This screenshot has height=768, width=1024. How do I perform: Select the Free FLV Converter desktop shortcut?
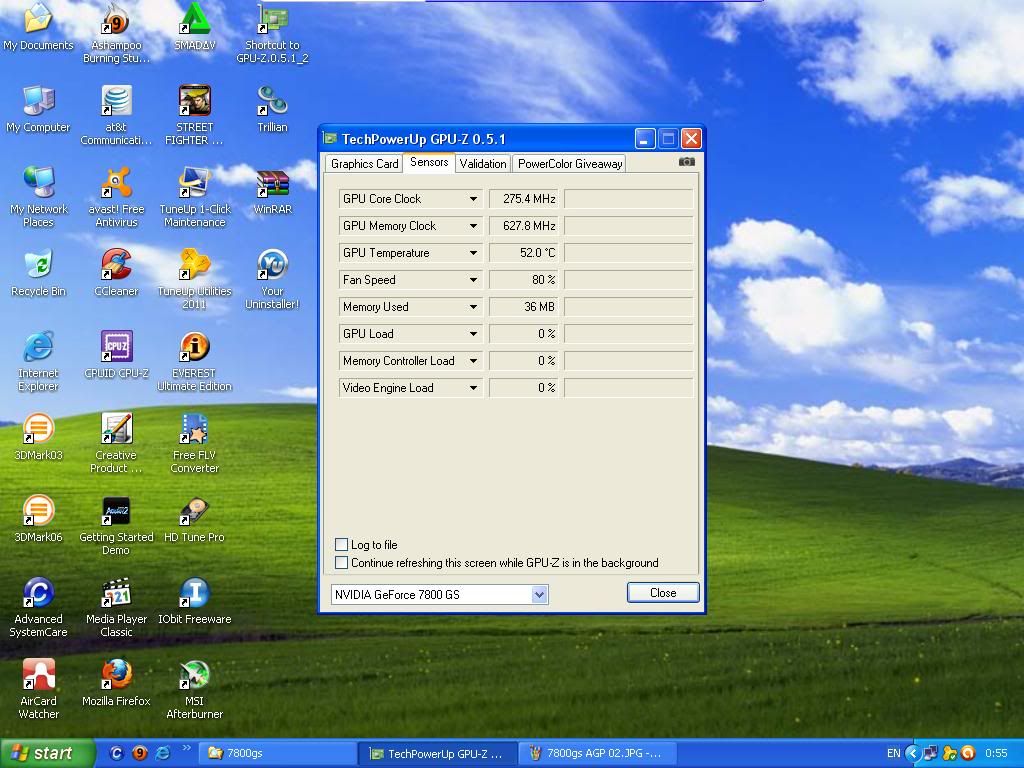point(195,445)
